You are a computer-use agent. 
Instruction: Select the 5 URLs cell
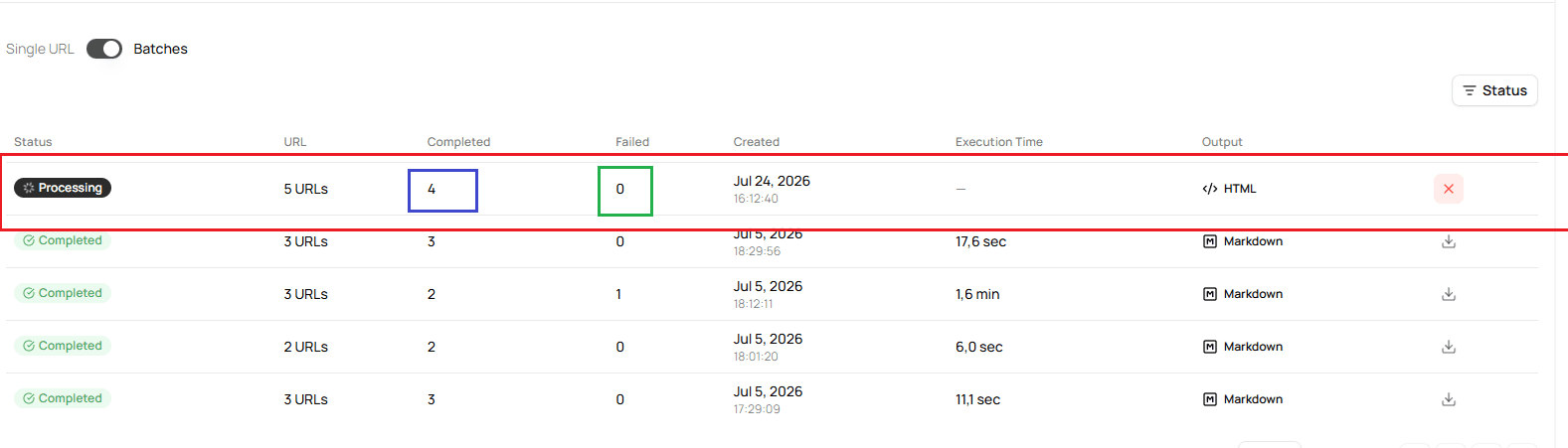[306, 189]
